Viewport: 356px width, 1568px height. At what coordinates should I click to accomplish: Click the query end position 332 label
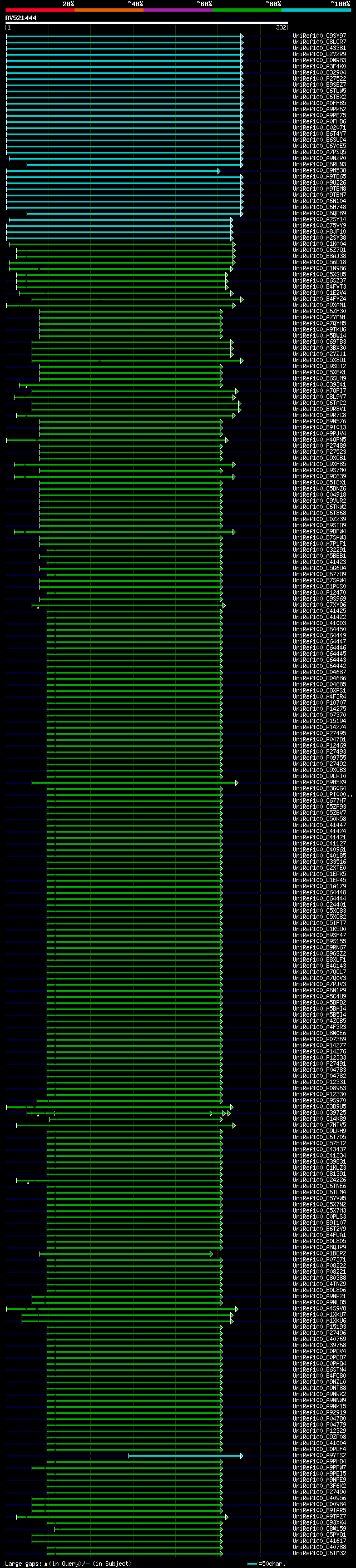[x=281, y=27]
